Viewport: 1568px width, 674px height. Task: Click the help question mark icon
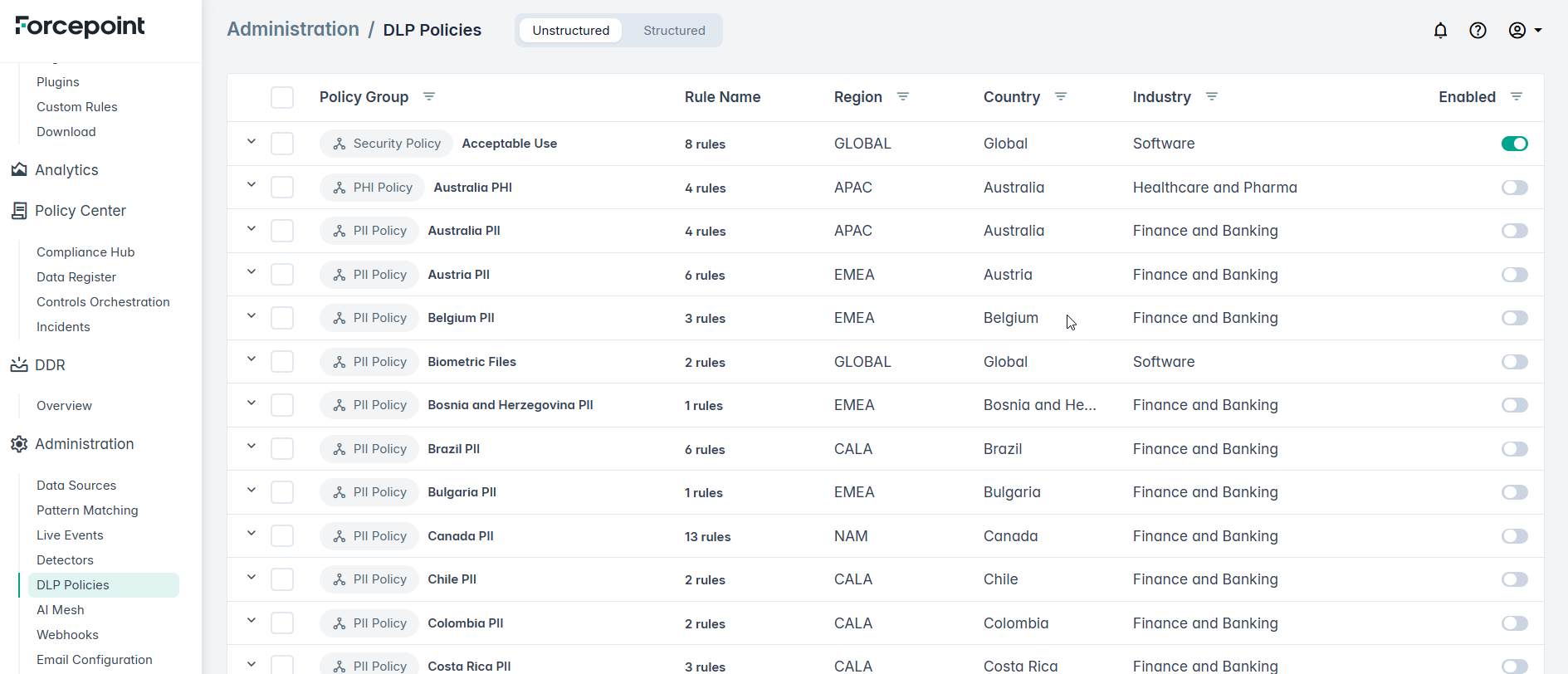(x=1478, y=31)
